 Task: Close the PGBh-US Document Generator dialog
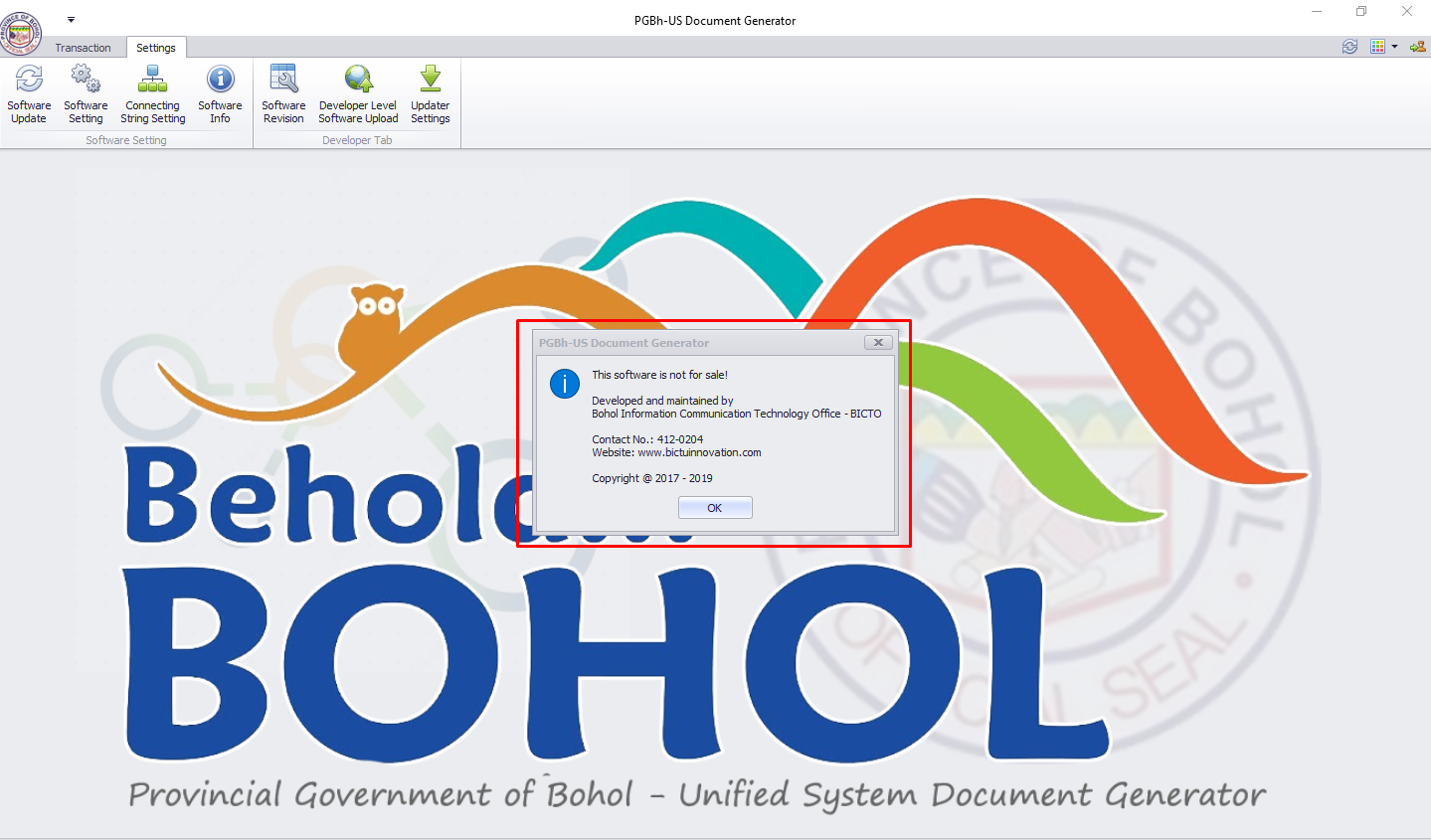click(x=878, y=342)
